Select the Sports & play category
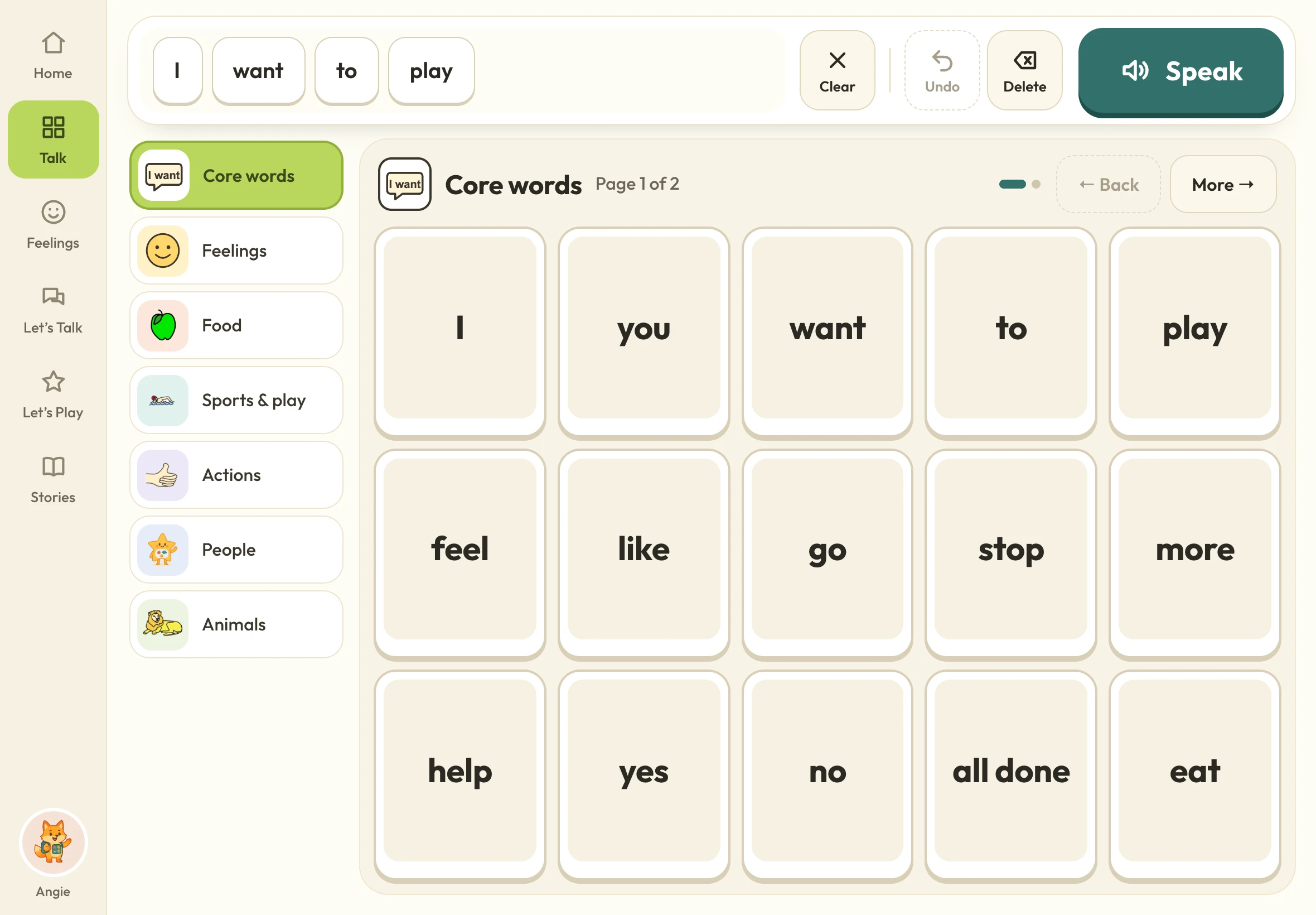Screen dimensions: 1316x915 236,400
